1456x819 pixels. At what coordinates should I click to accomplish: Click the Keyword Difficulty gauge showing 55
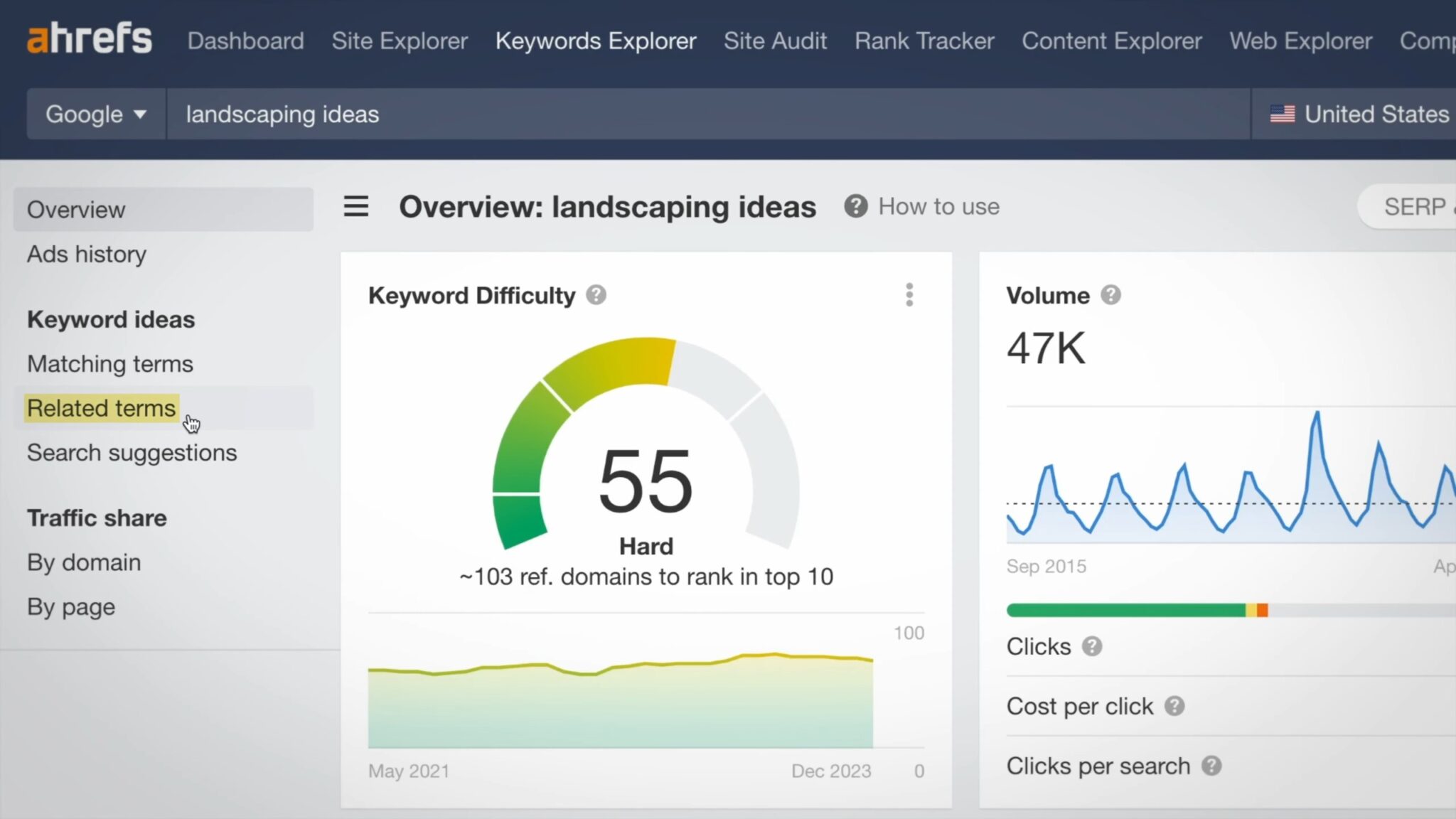point(646,444)
